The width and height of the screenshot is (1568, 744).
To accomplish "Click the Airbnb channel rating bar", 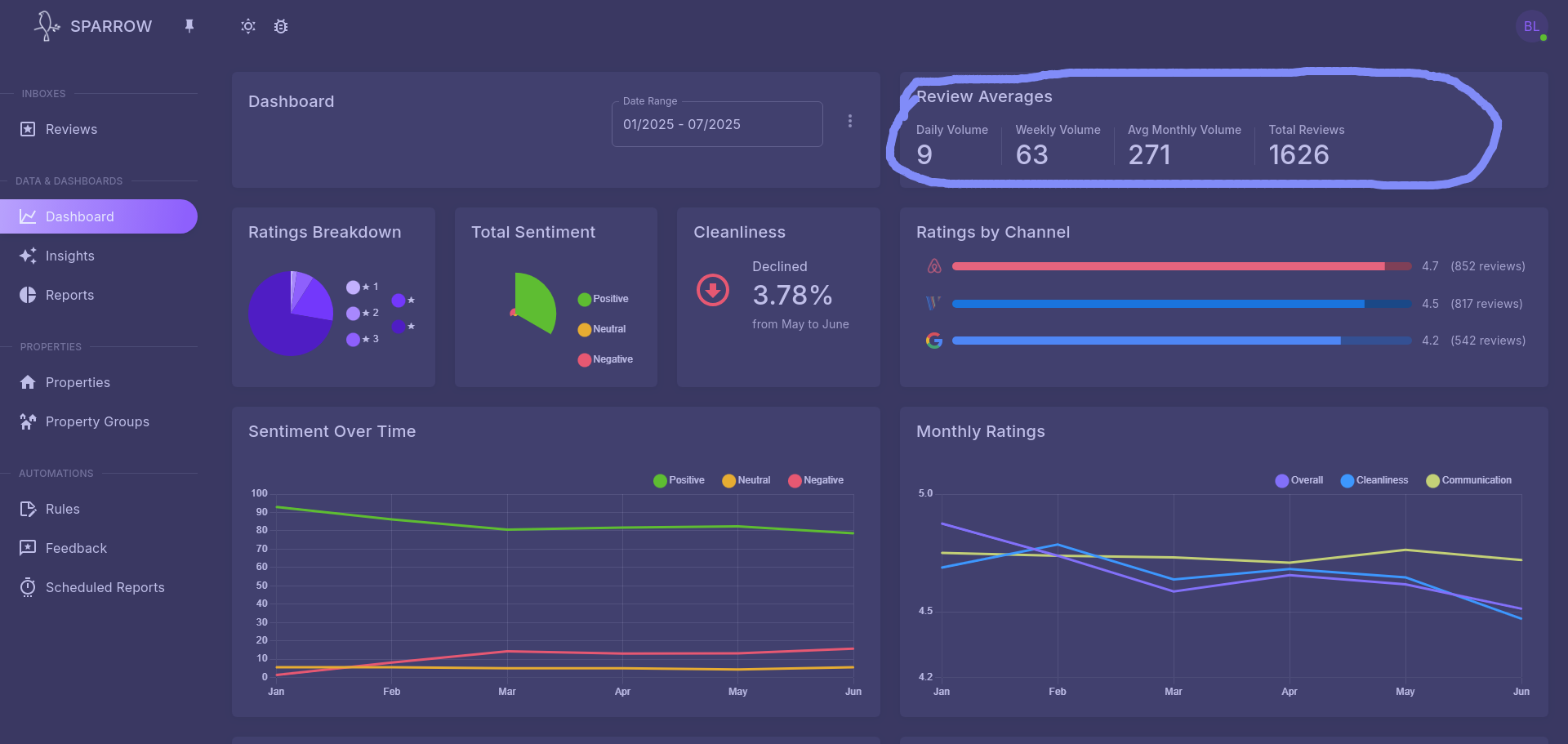I will tap(1181, 266).
